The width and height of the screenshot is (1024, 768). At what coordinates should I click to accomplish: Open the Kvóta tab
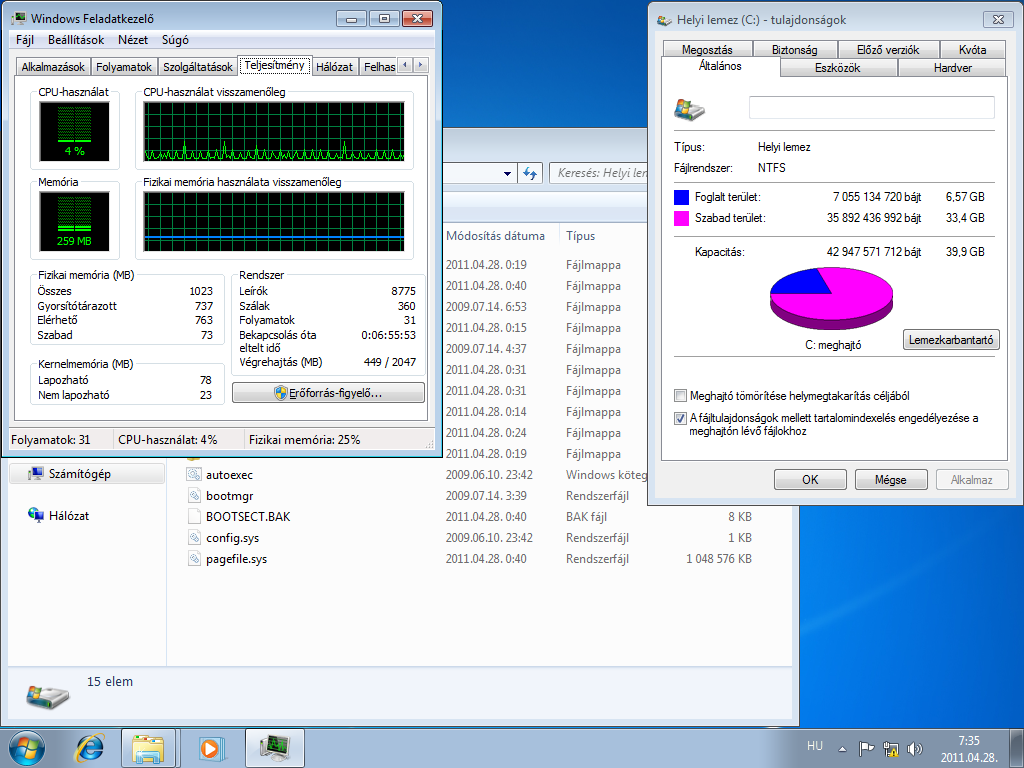pos(972,50)
